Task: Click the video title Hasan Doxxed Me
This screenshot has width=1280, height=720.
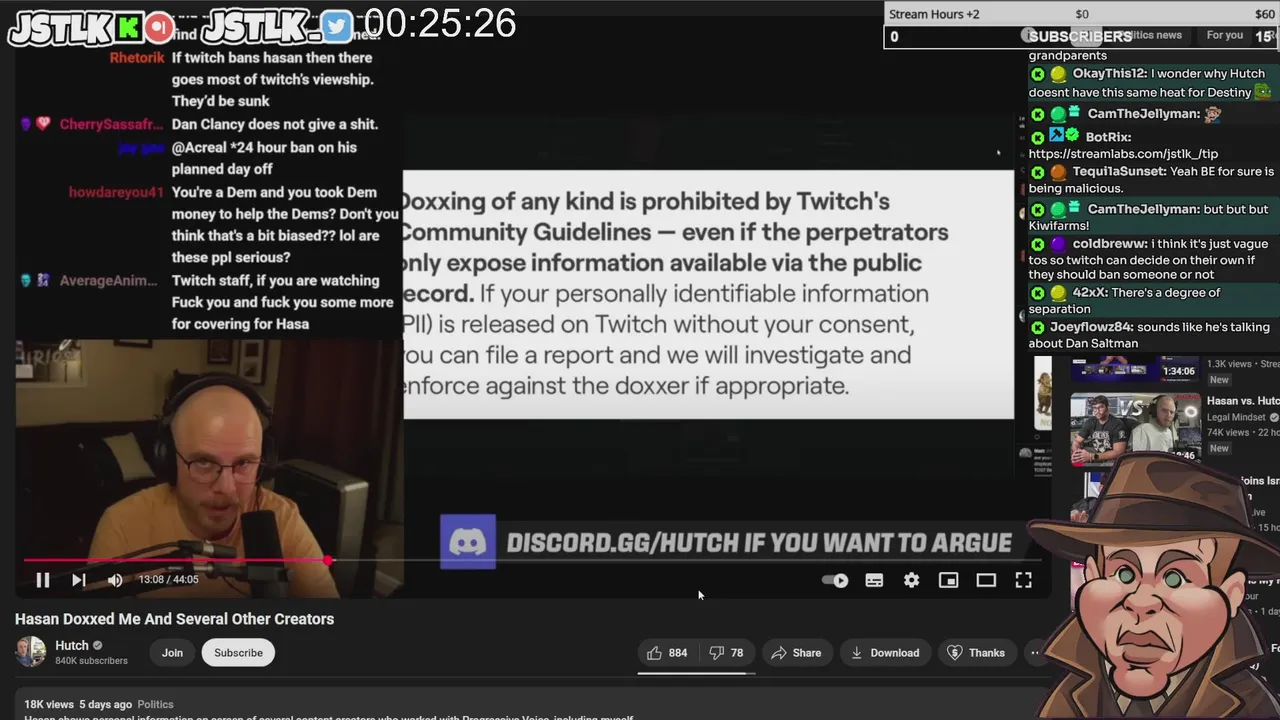Action: (174, 619)
